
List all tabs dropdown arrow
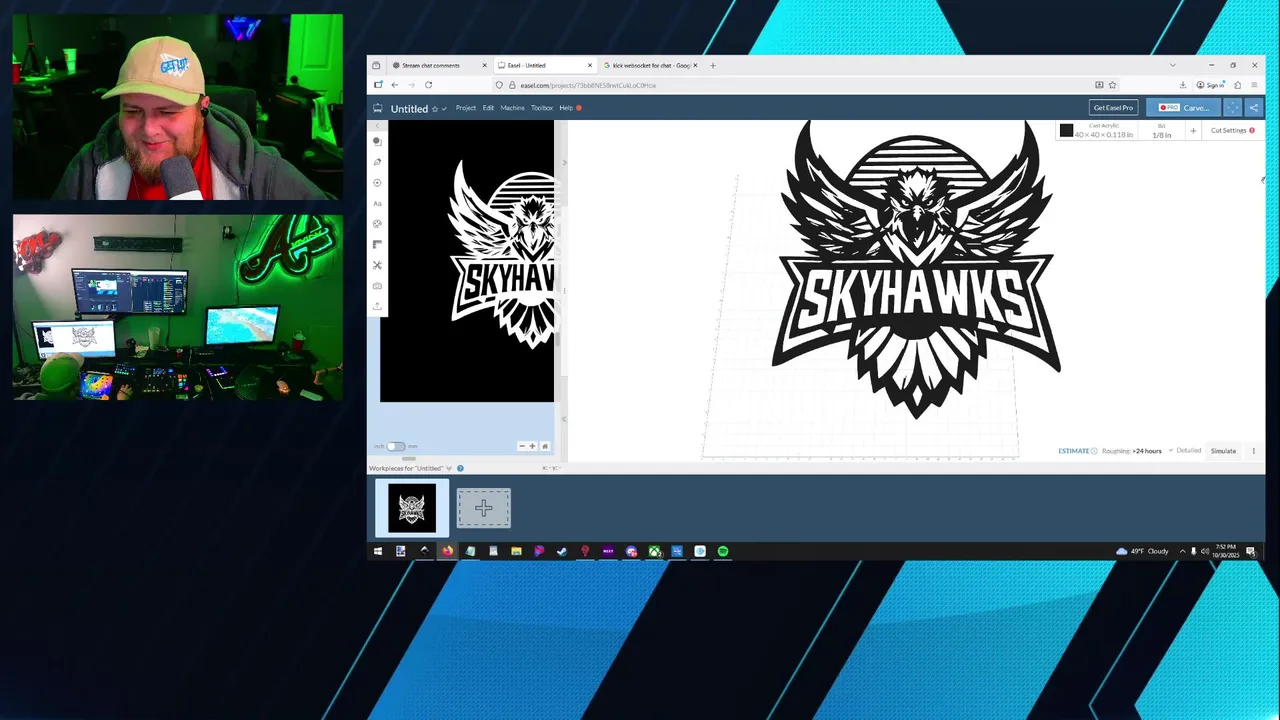[1172, 65]
